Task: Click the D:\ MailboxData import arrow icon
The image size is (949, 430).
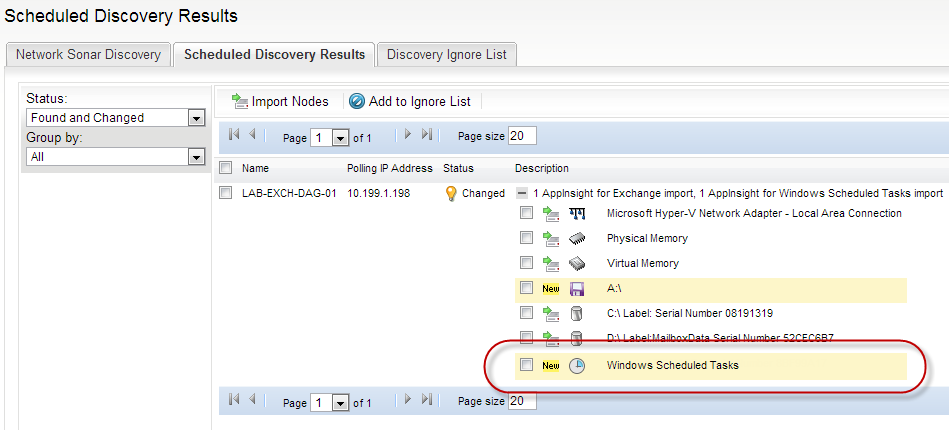Action: (x=550, y=339)
